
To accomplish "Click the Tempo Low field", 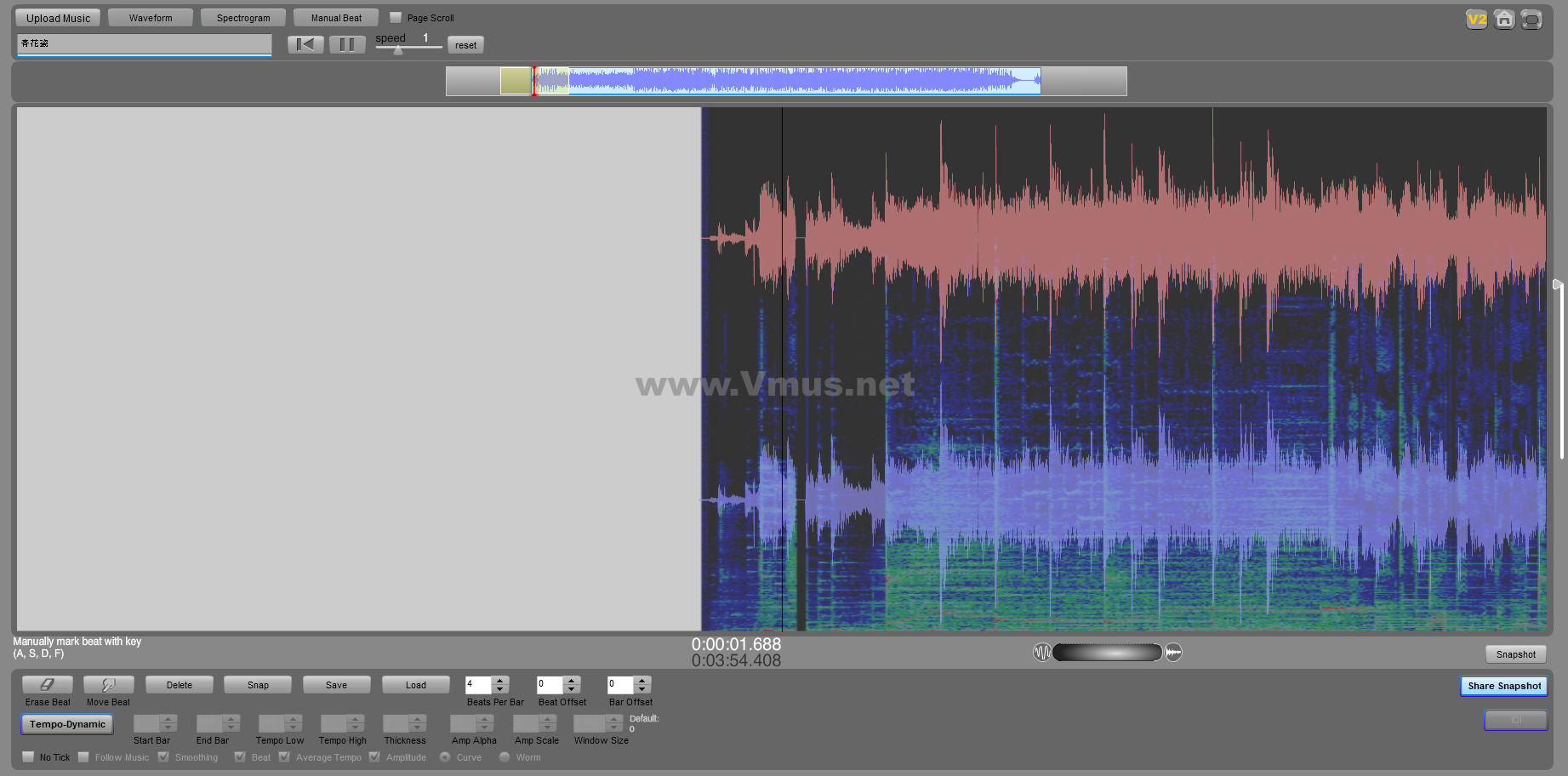I will 271,723.
